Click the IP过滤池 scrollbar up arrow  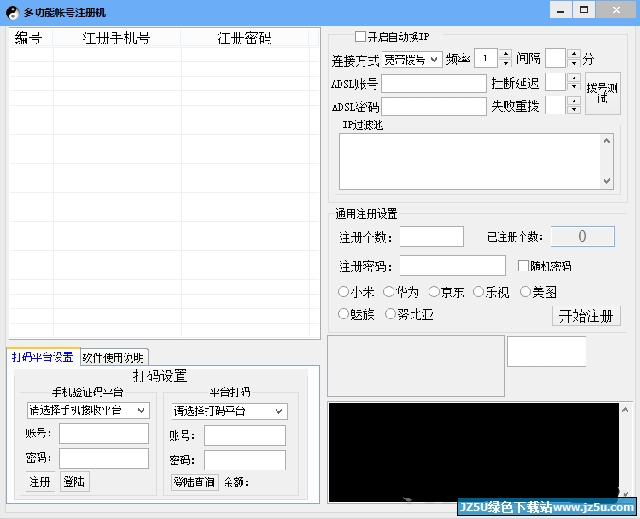[607, 141]
